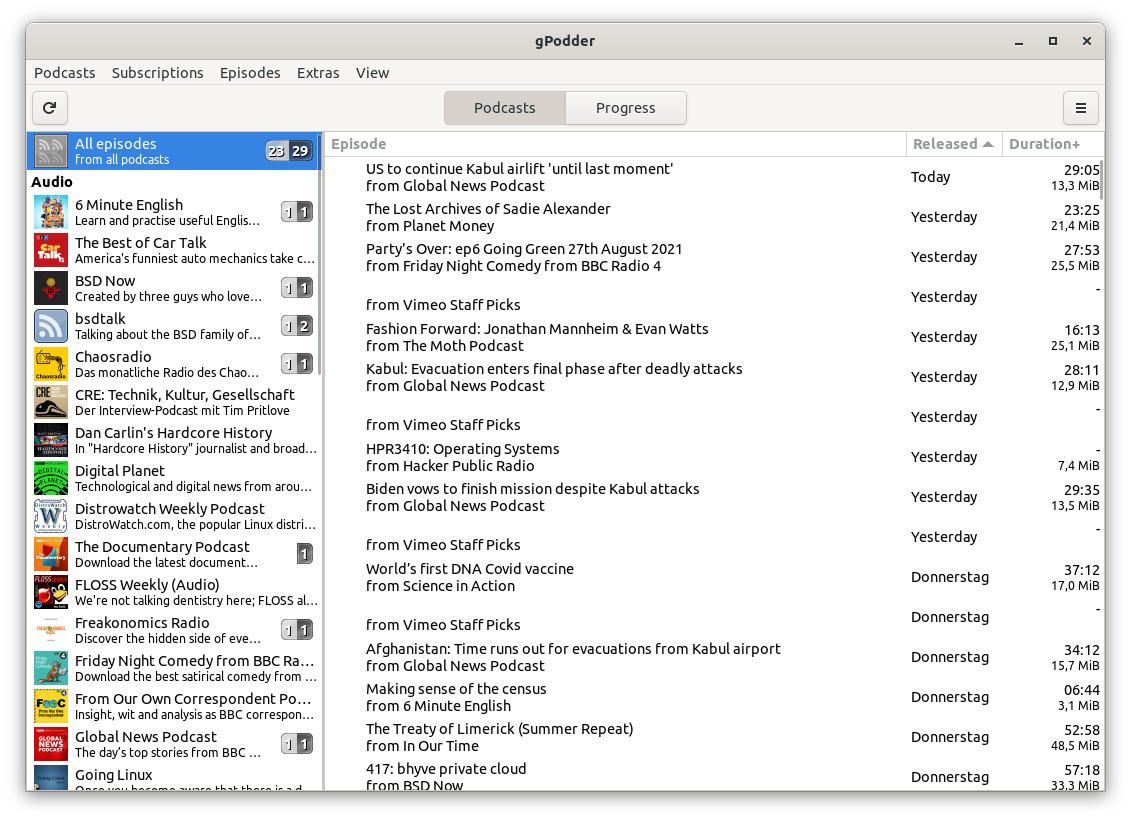Click the Going Linux cover icon

[x=51, y=778]
